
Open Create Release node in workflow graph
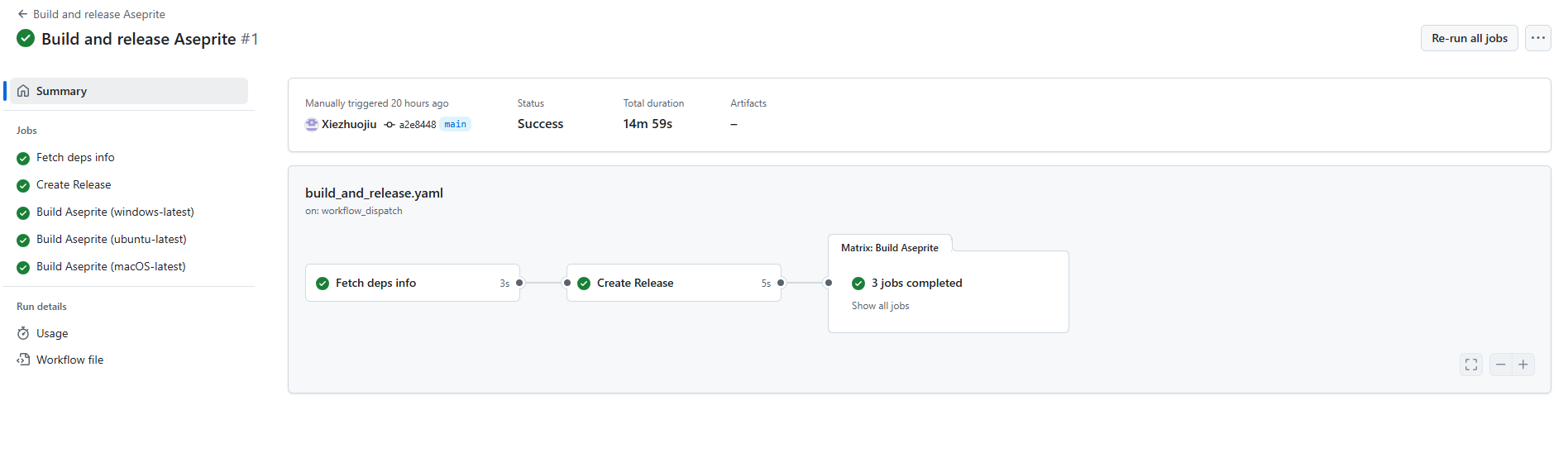coord(674,283)
